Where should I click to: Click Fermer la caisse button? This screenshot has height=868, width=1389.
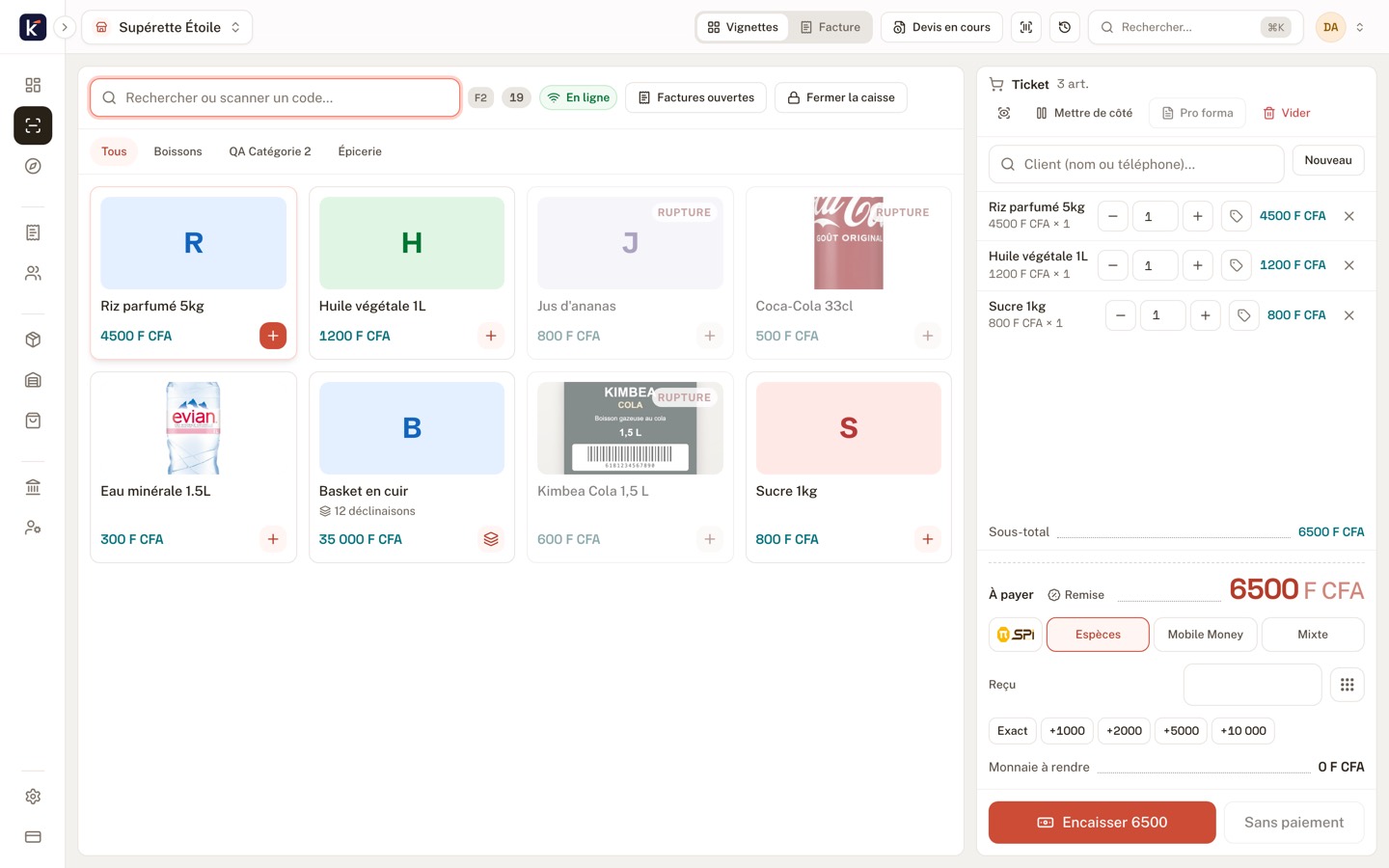841,97
